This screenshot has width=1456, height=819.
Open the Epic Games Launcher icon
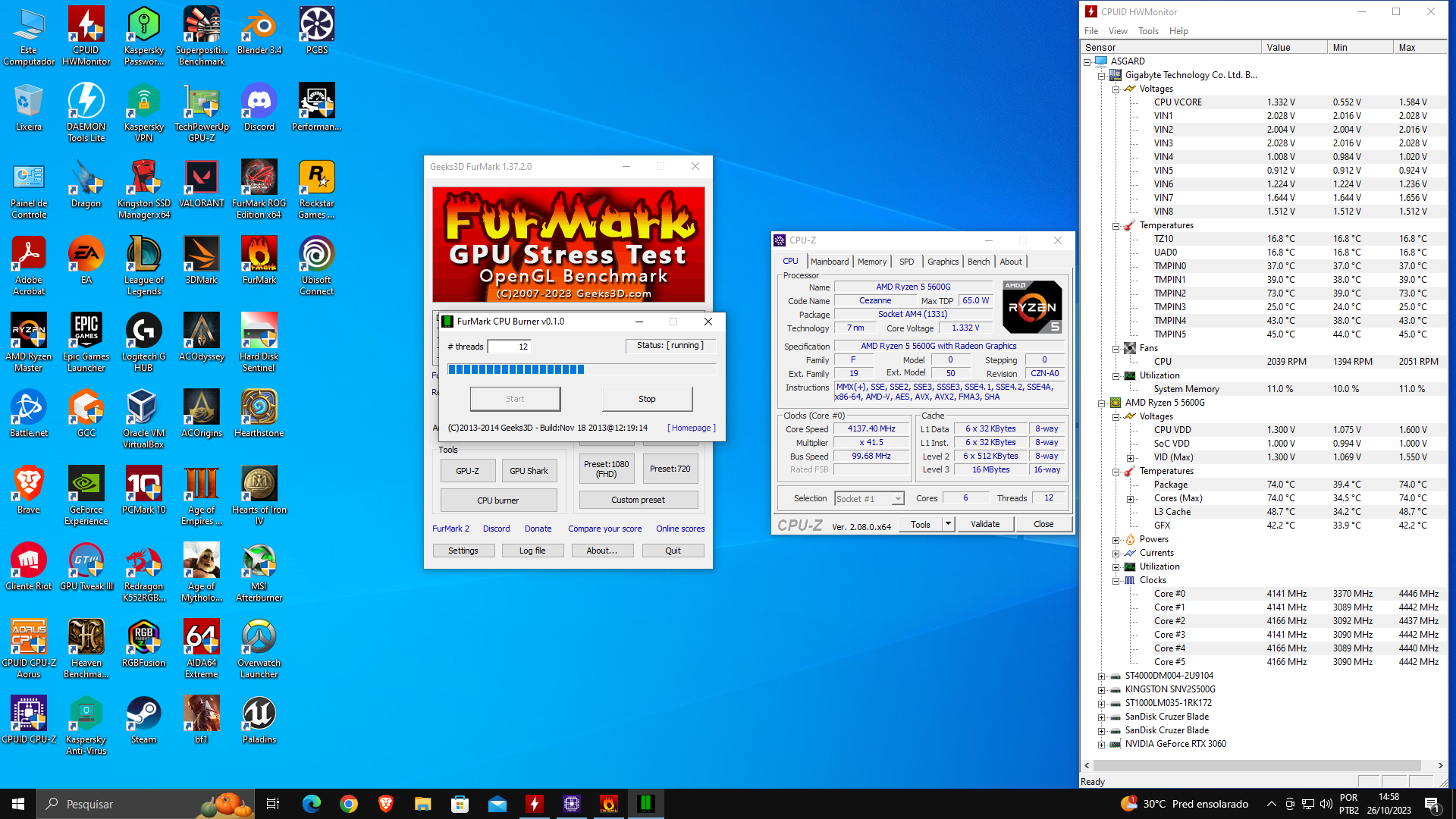coord(86,342)
